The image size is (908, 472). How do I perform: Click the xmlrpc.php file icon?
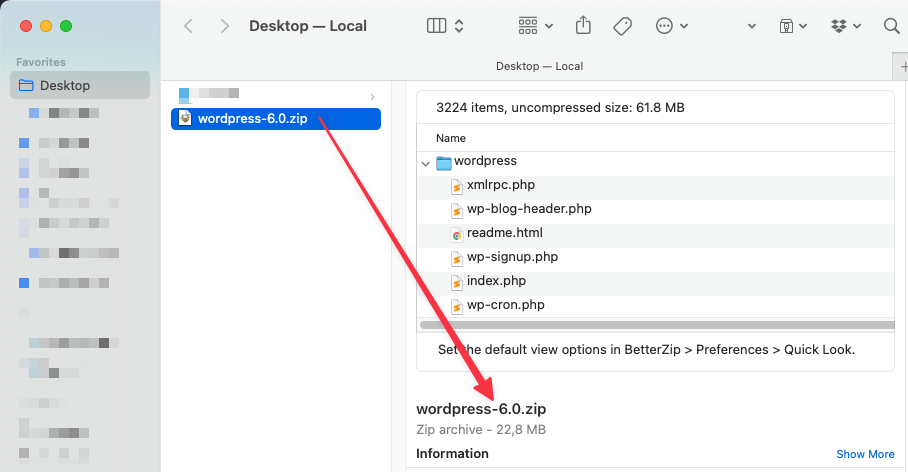click(x=456, y=186)
